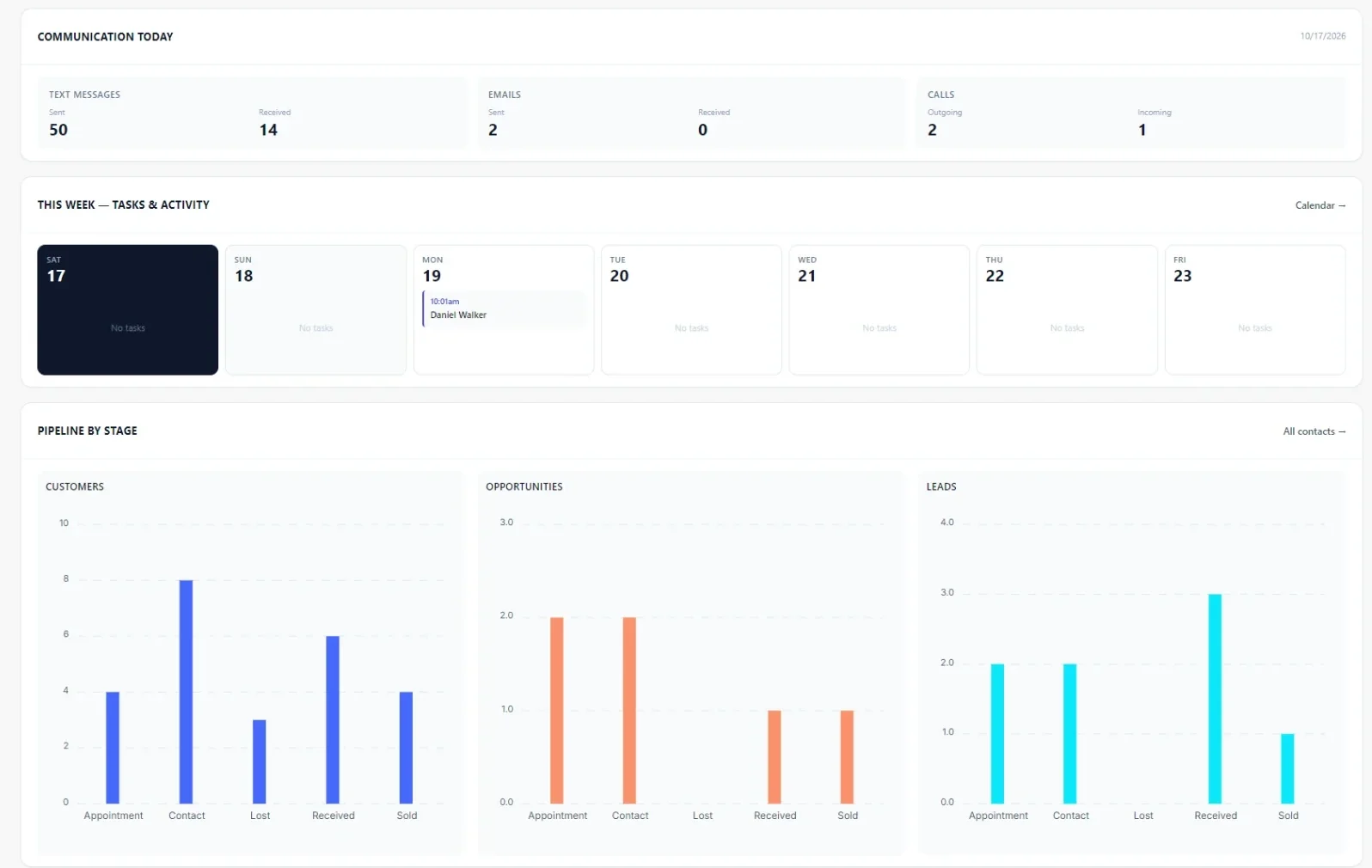This screenshot has width=1372, height=868.
Task: Click the Leads chart Contact bar
Action: click(1069, 734)
